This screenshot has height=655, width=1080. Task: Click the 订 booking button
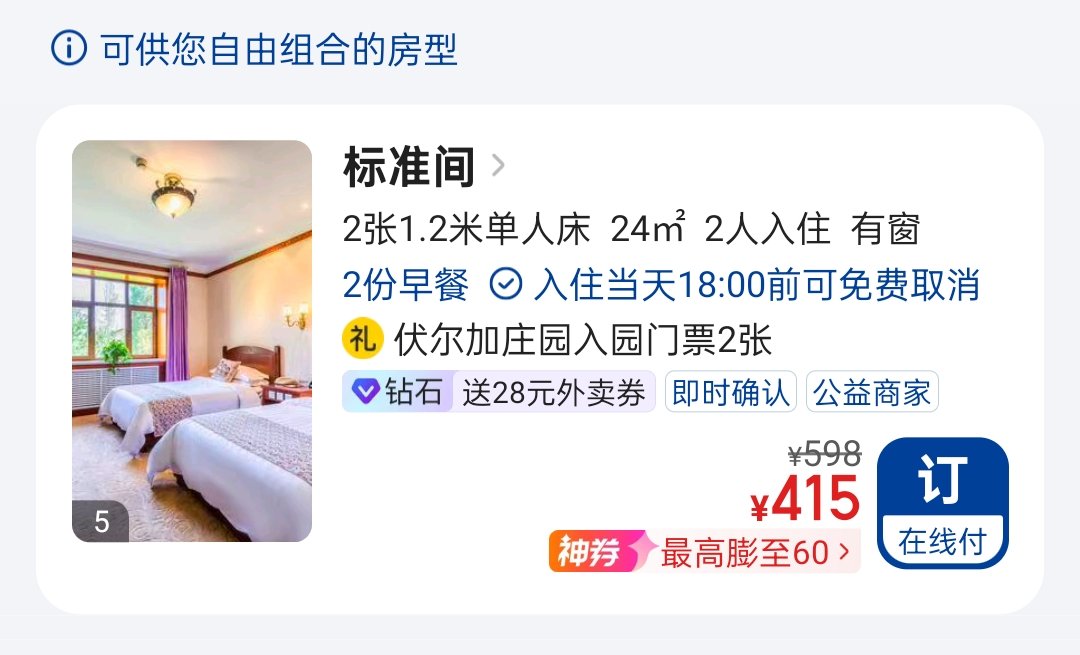[x=942, y=503]
